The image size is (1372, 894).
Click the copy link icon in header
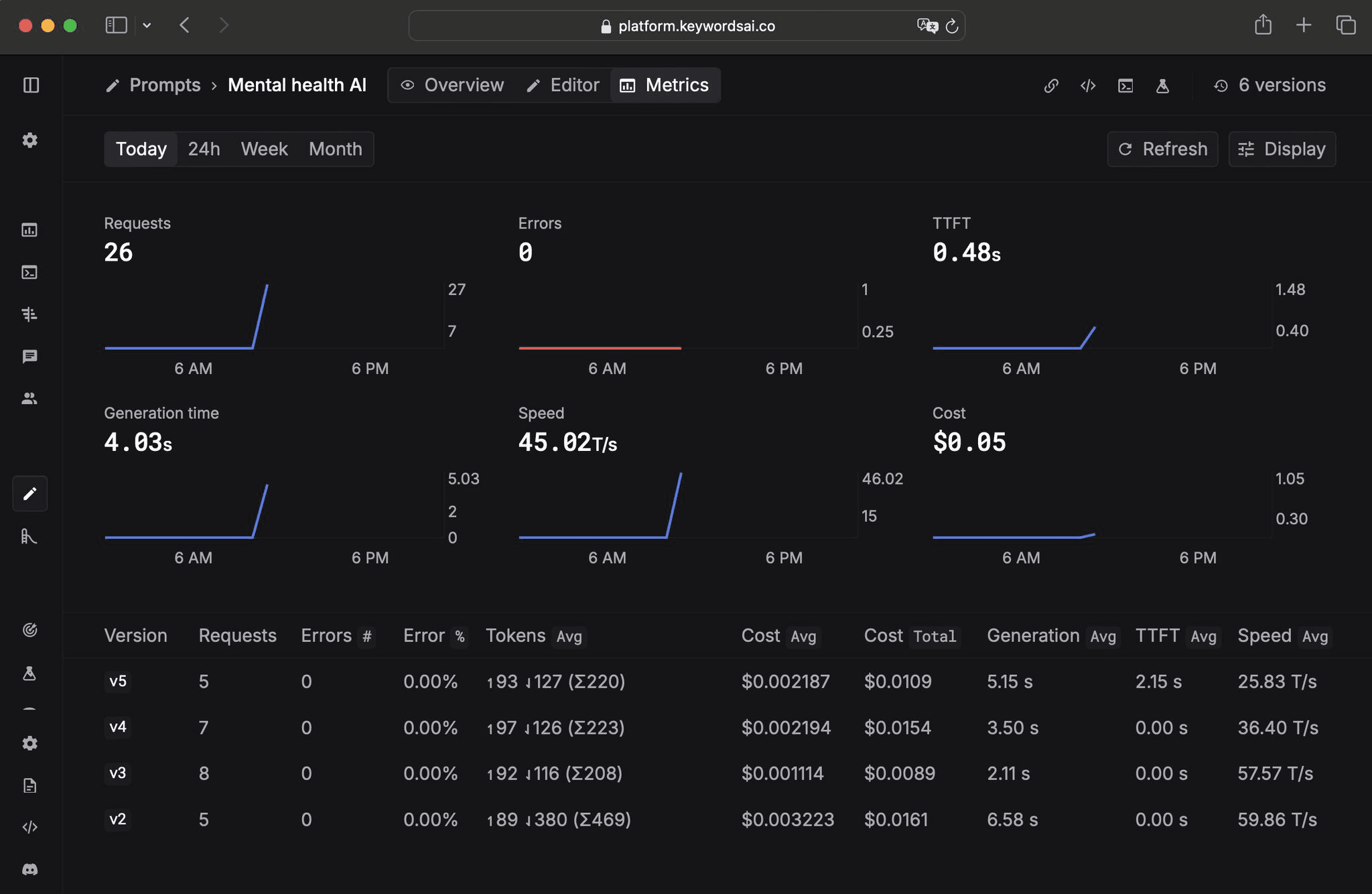point(1051,86)
